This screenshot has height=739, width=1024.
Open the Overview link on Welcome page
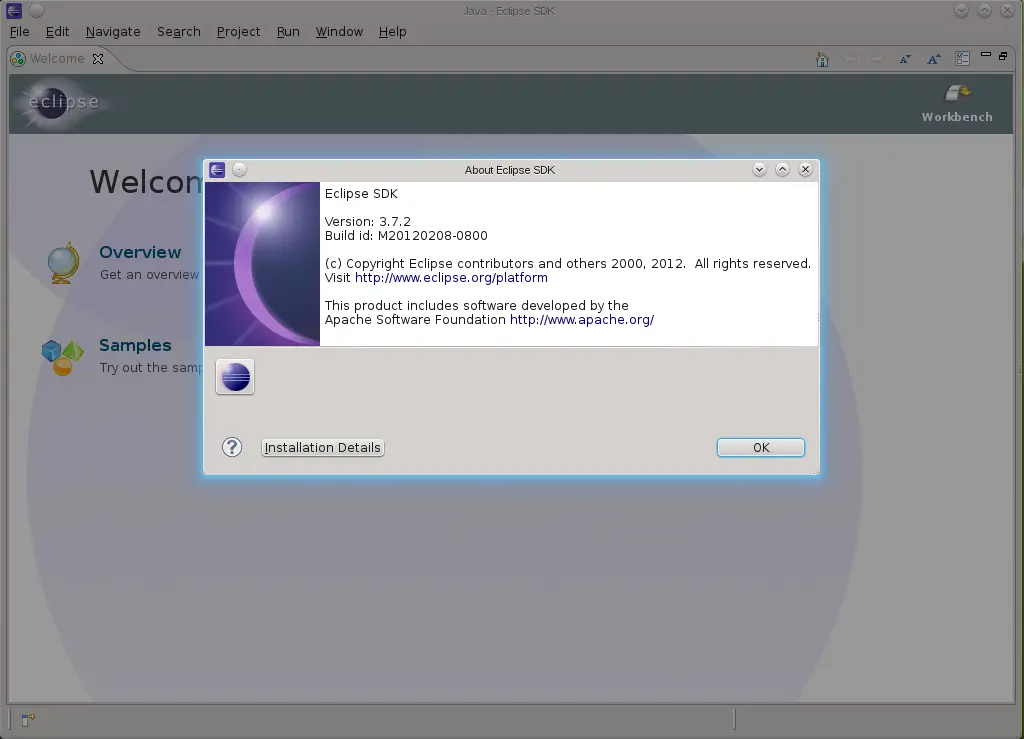click(140, 252)
